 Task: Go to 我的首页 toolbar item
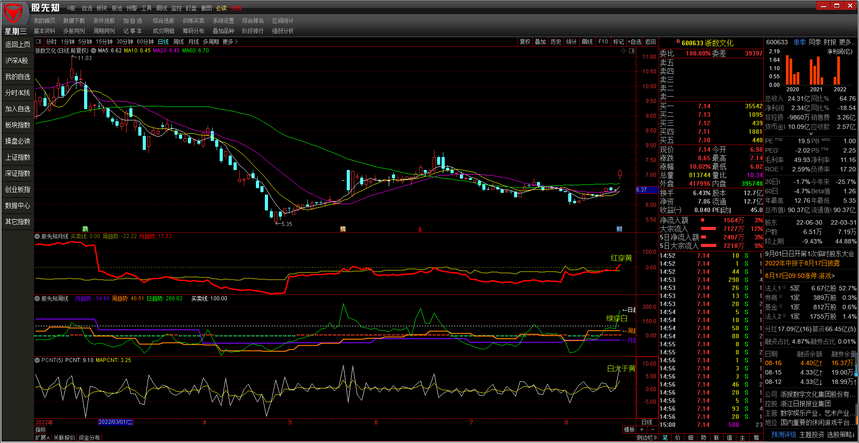click(44, 20)
